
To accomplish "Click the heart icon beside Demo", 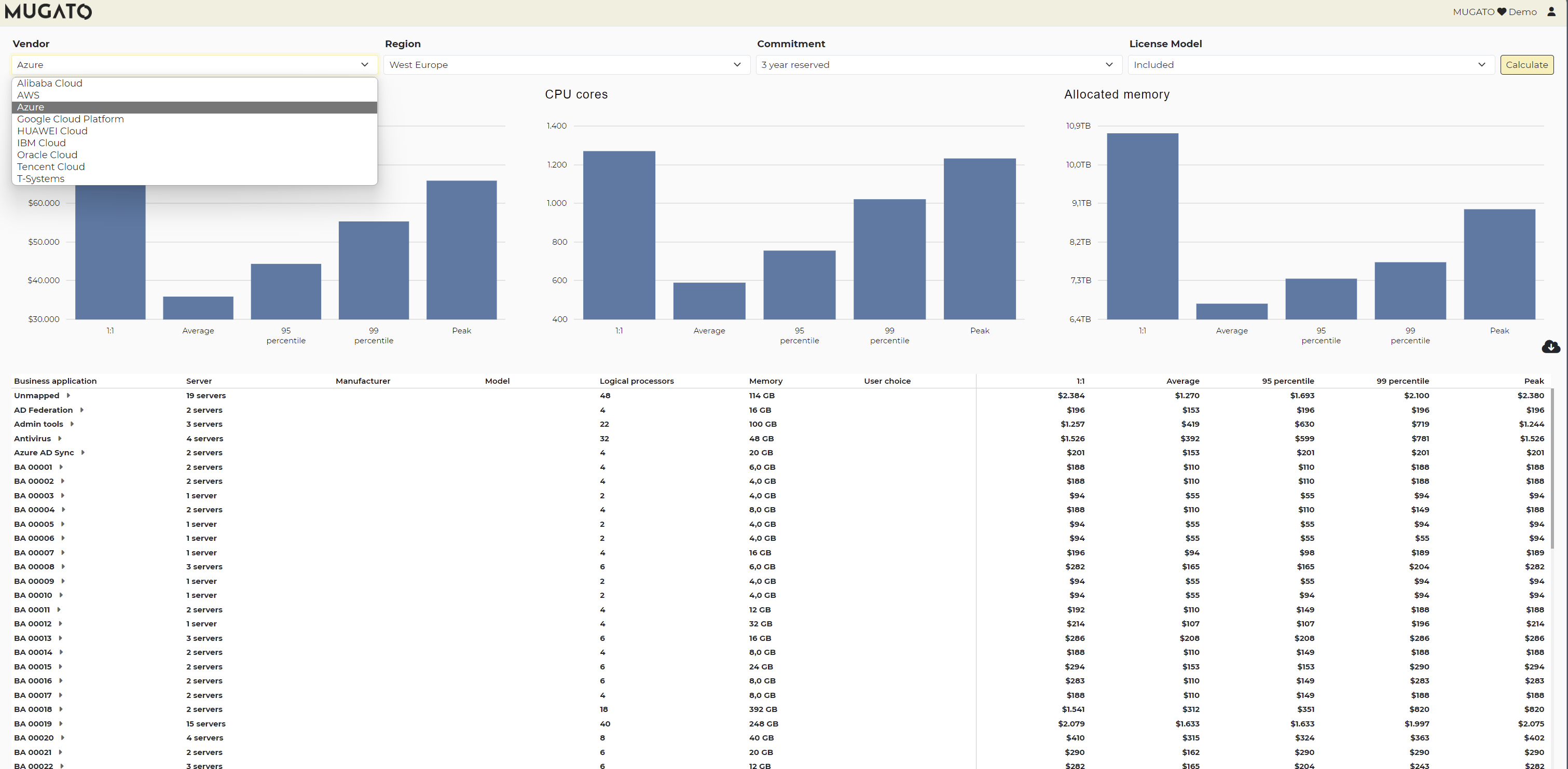I will [x=1502, y=11].
